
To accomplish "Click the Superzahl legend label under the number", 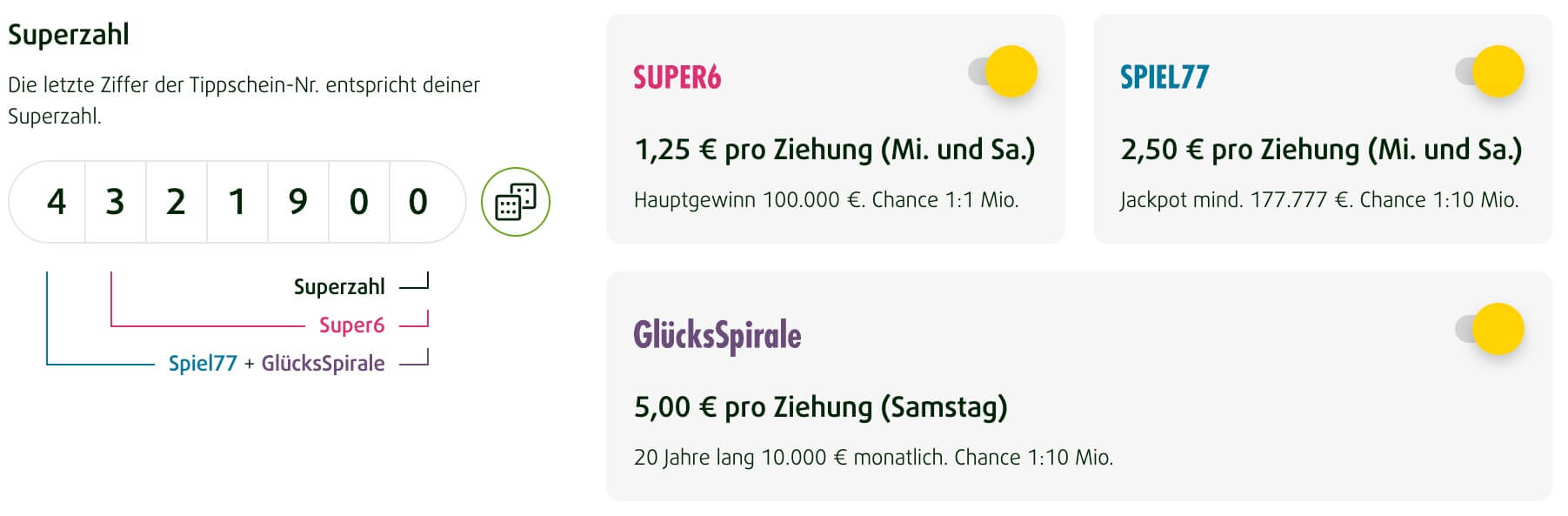I will pyautogui.click(x=339, y=287).
